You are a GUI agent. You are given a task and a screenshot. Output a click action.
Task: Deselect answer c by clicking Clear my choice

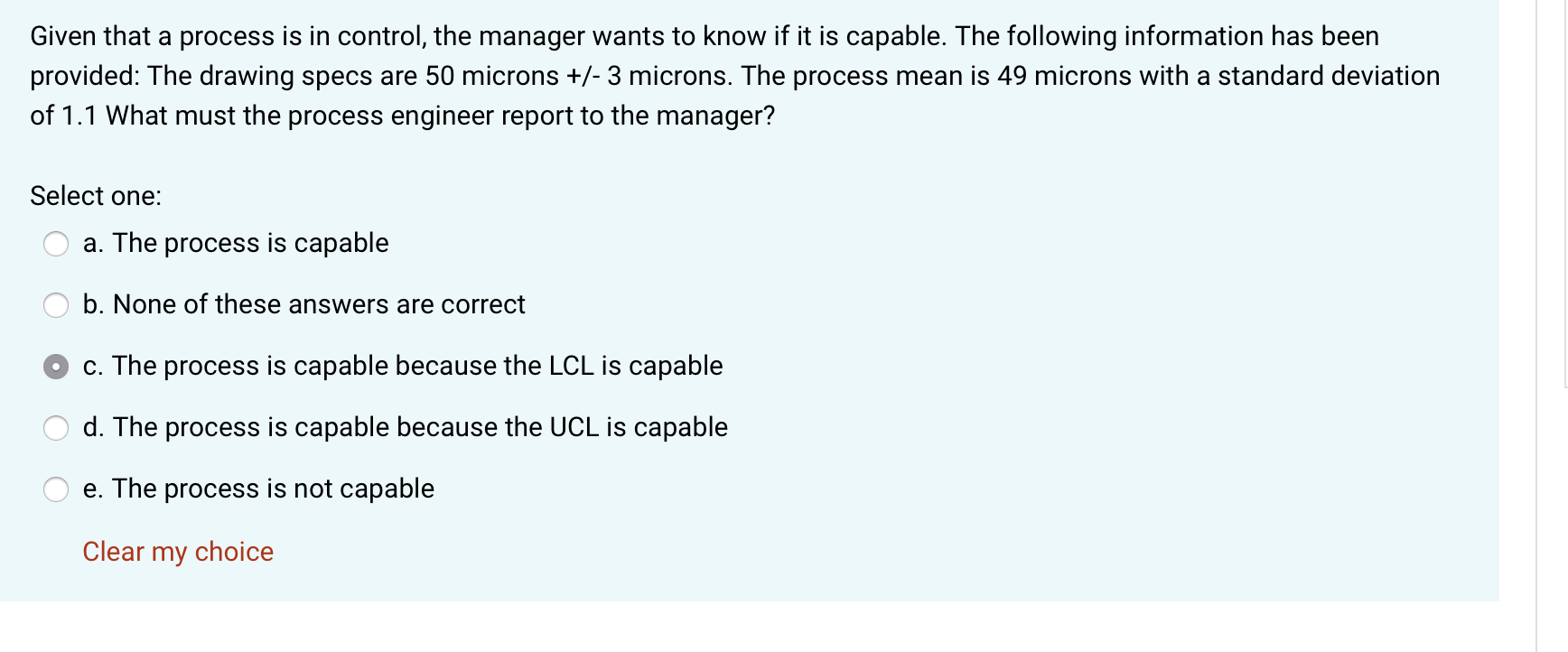click(177, 551)
